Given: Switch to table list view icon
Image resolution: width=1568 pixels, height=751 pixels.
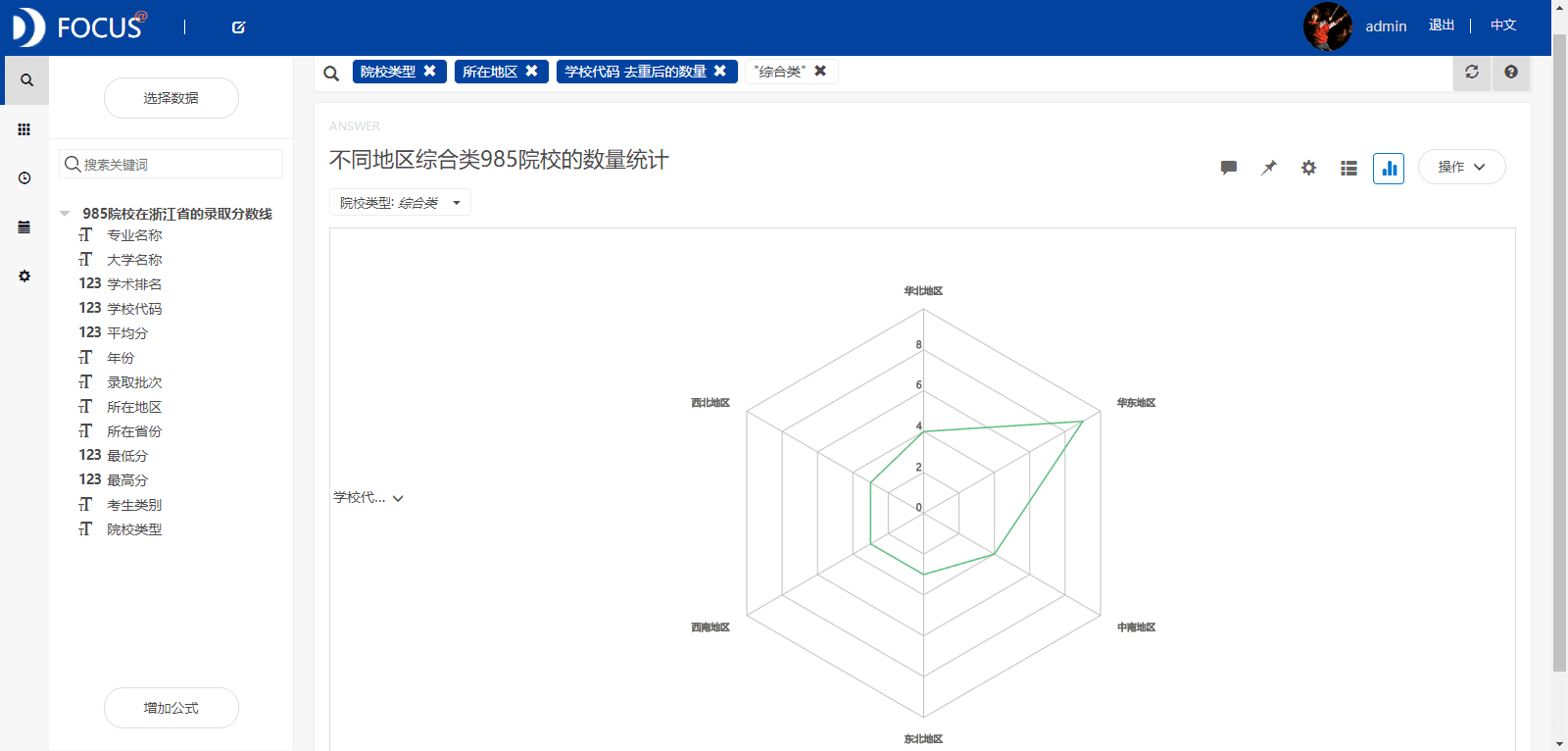Looking at the screenshot, I should click(1348, 168).
